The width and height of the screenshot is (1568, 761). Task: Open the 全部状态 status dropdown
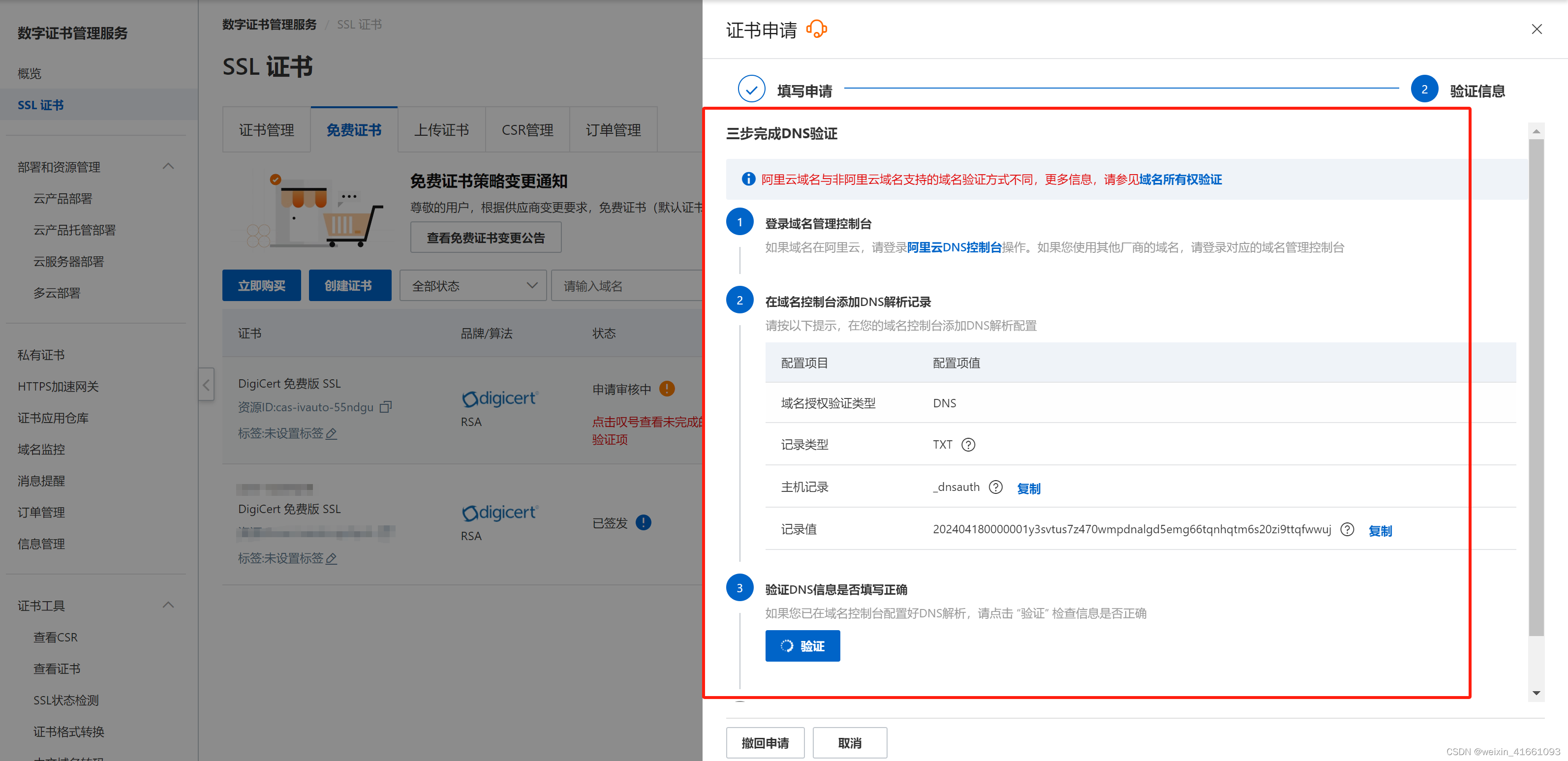(x=473, y=285)
